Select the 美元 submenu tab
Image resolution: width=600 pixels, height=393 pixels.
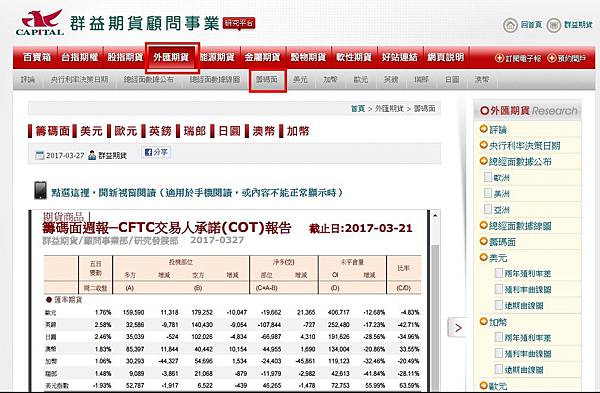pyautogui.click(x=300, y=80)
